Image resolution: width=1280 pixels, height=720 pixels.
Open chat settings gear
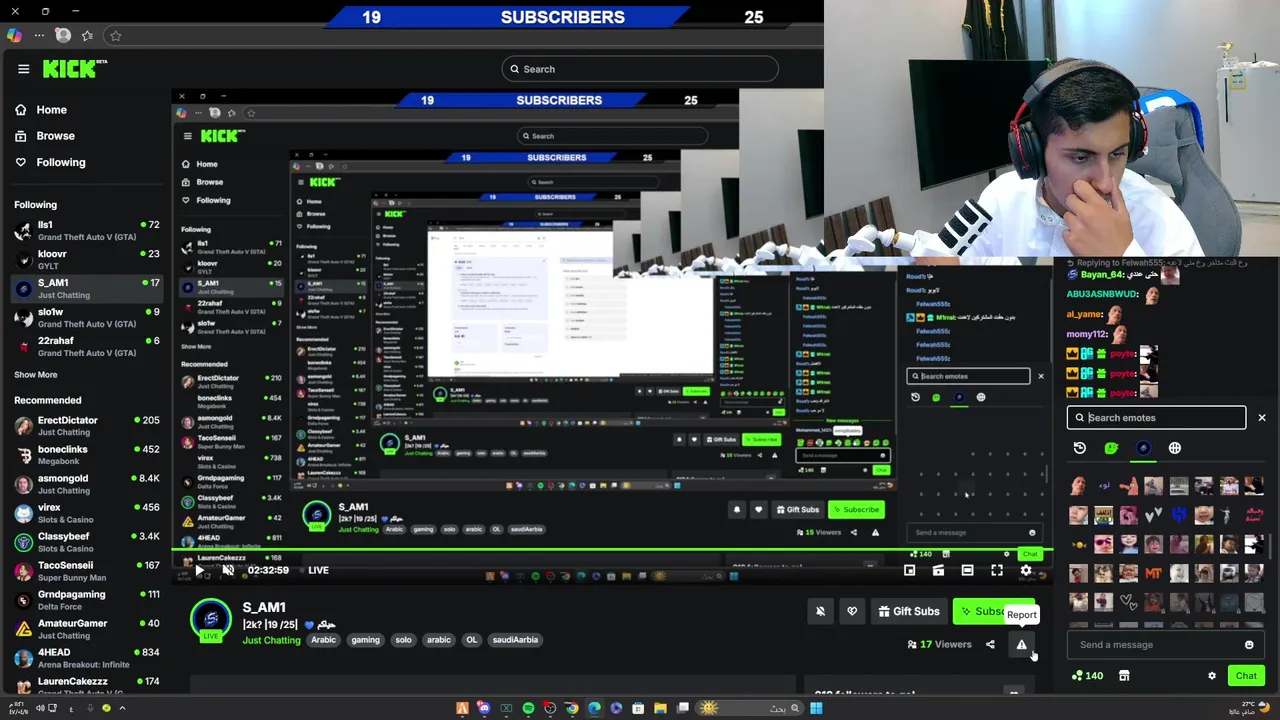pyautogui.click(x=1212, y=676)
